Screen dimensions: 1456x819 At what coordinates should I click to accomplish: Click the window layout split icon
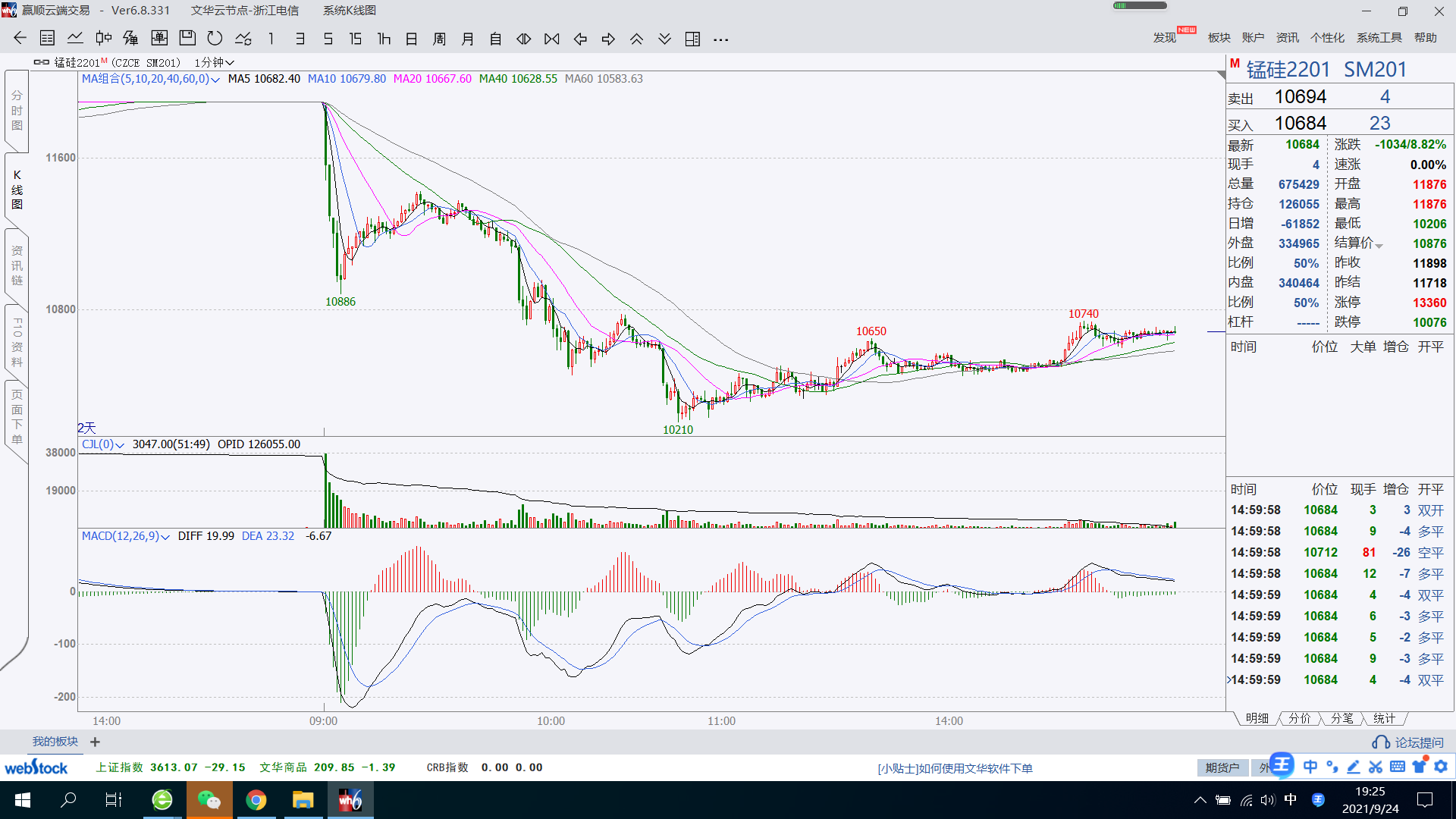click(x=692, y=39)
